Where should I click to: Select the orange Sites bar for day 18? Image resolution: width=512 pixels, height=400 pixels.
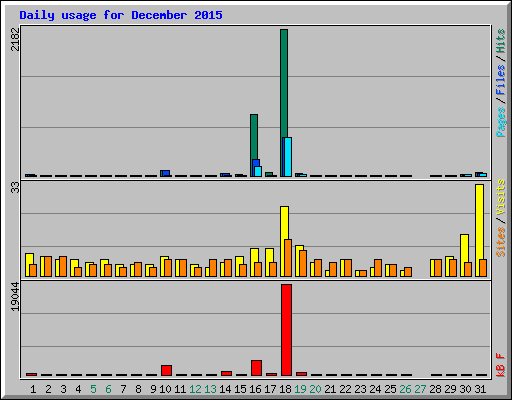click(x=288, y=258)
